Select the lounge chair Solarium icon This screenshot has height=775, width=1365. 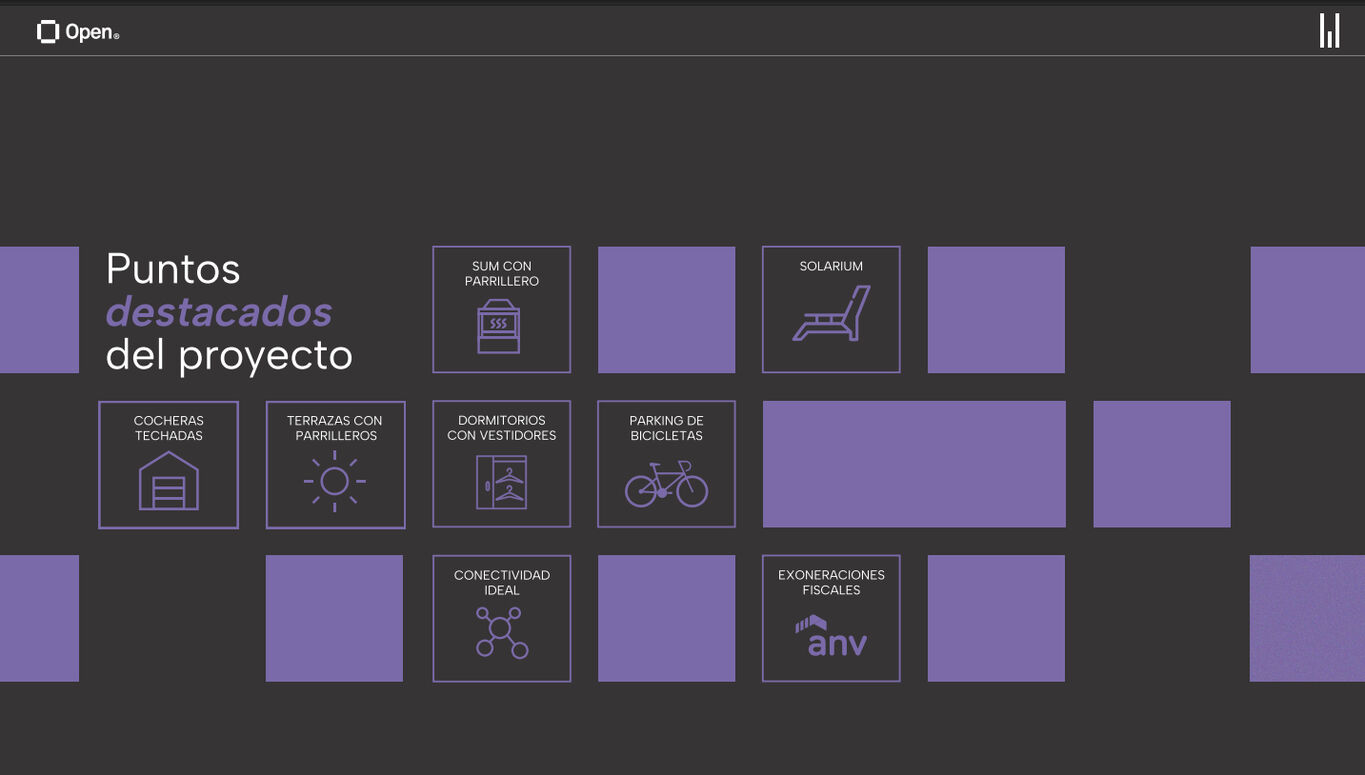point(831,314)
